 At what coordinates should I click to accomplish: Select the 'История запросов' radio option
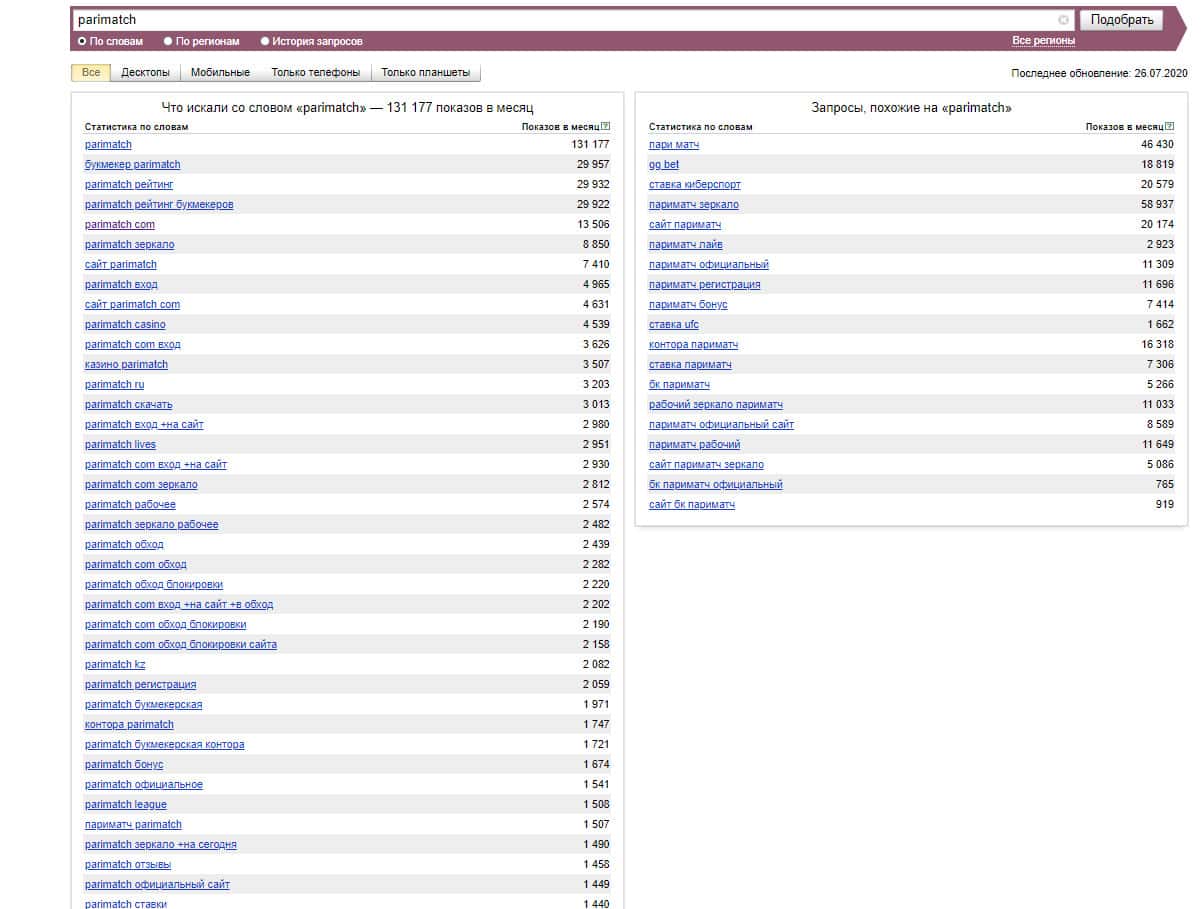265,42
